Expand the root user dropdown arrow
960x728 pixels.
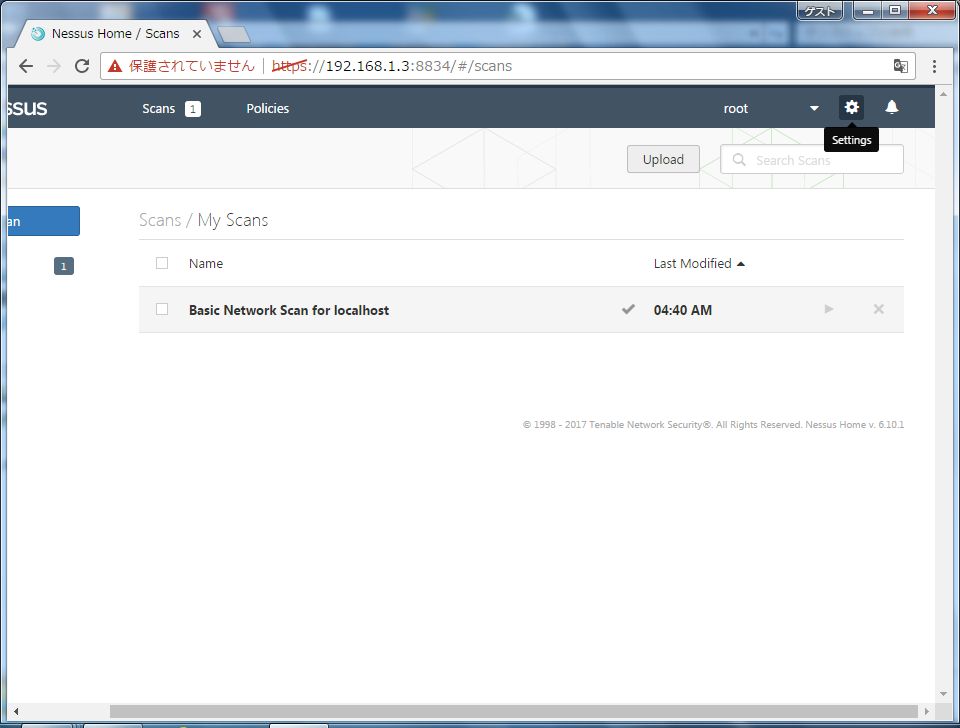point(814,108)
